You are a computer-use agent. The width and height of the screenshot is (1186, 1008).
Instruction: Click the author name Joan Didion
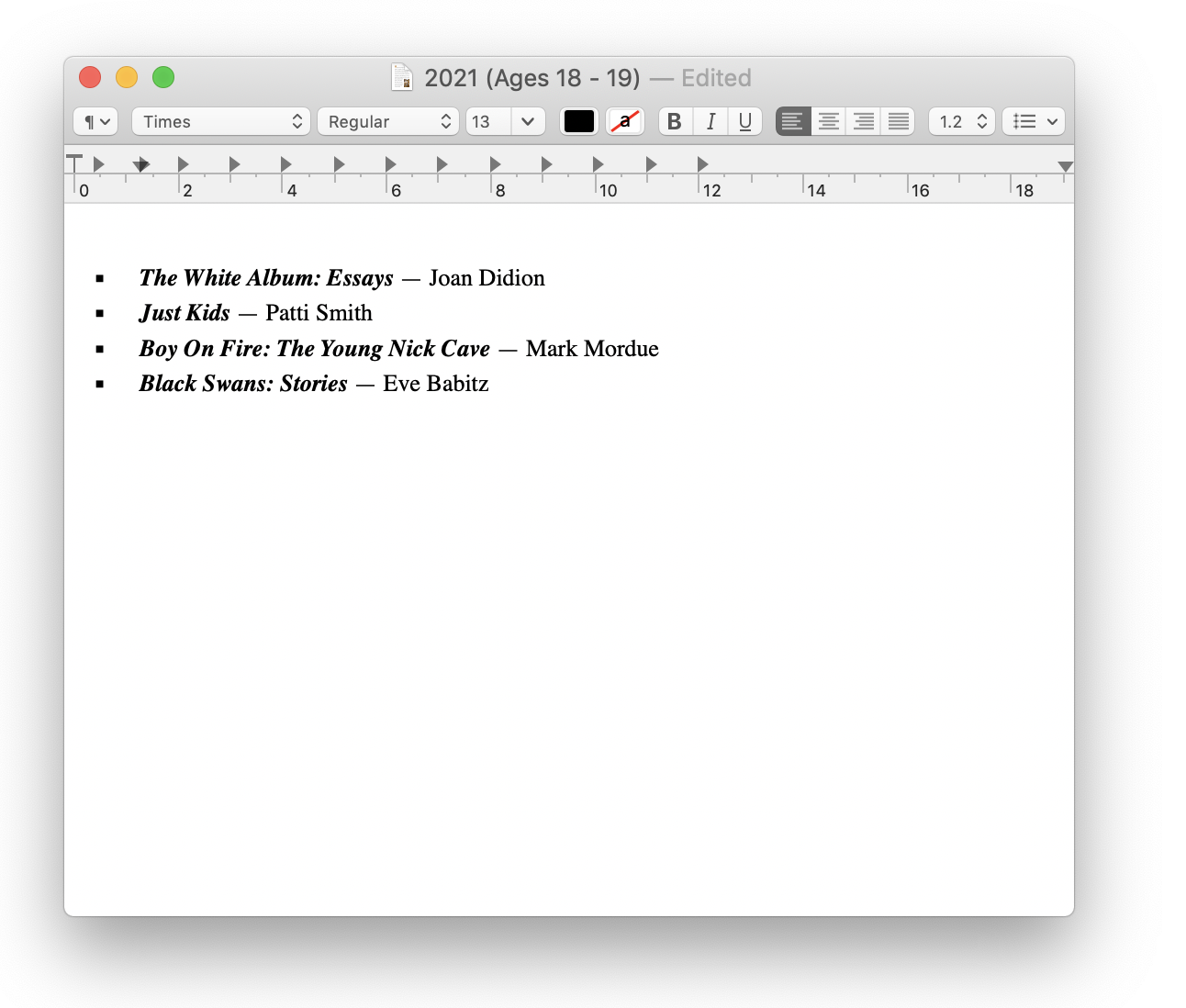point(487,278)
